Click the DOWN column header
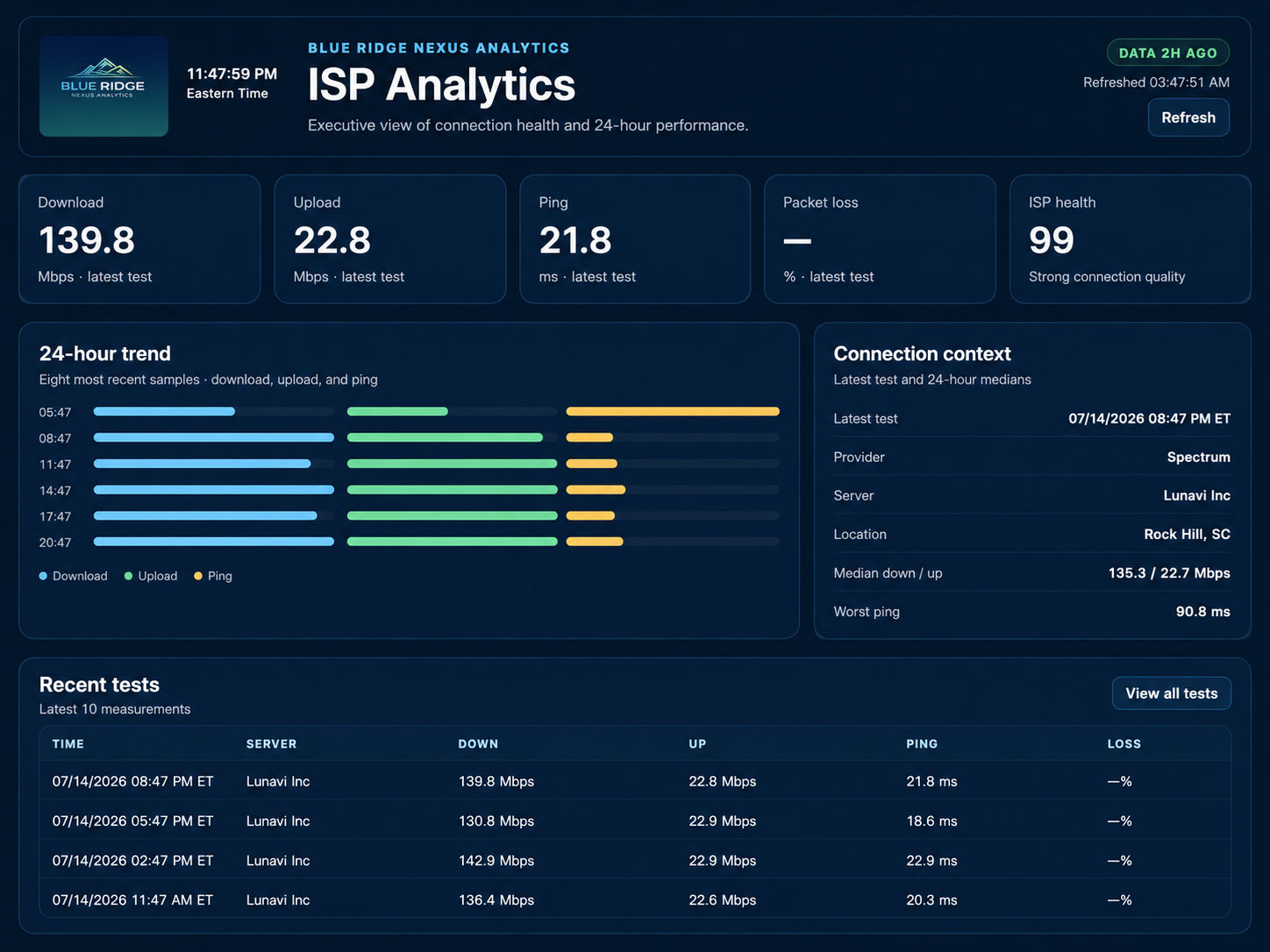Image resolution: width=1270 pixels, height=952 pixels. [x=478, y=744]
